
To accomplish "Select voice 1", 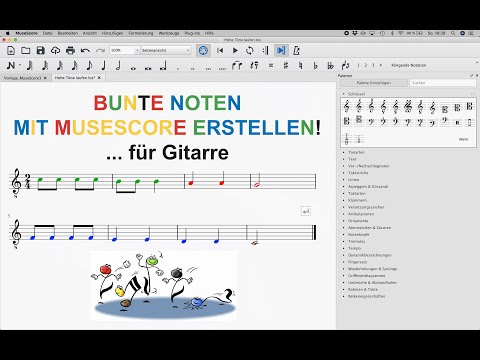I will (358, 65).
